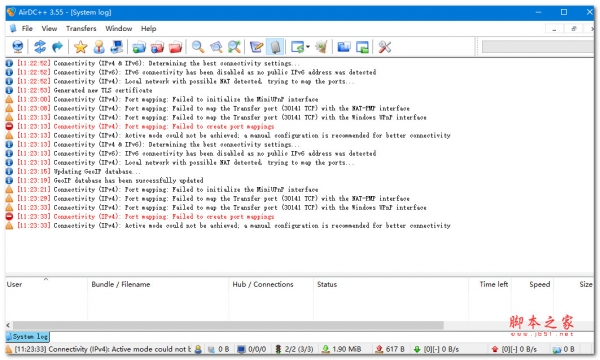The height and width of the screenshot is (360, 600).
Task: Toggle away mode user icon in status bar
Action: [198, 349]
